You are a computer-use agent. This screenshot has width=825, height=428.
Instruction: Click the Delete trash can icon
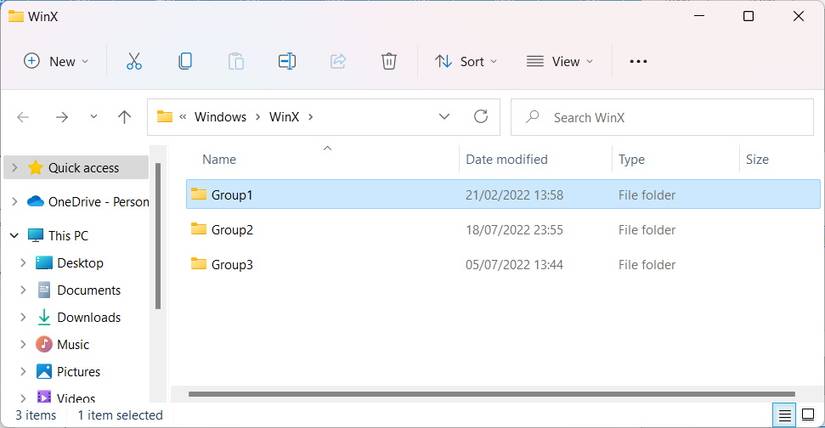click(389, 62)
